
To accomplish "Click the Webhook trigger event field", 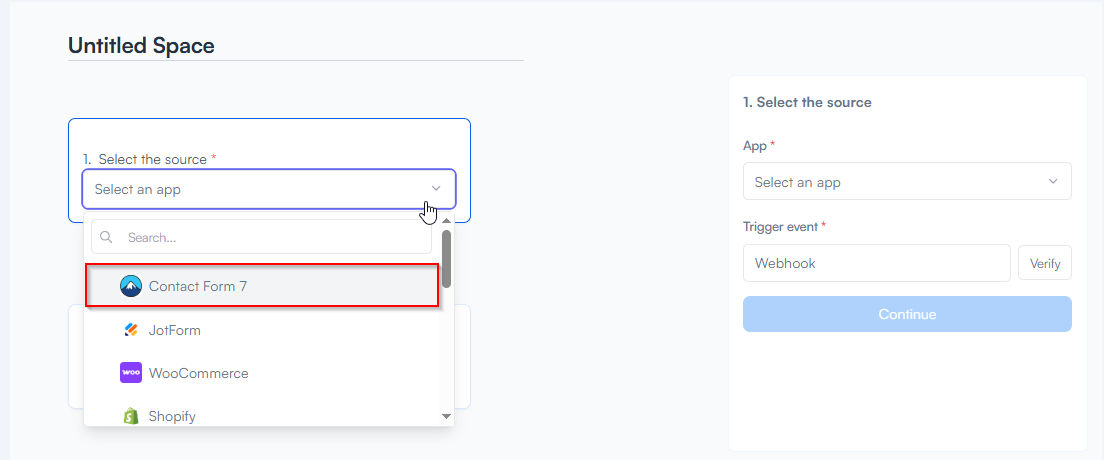I will point(876,264).
